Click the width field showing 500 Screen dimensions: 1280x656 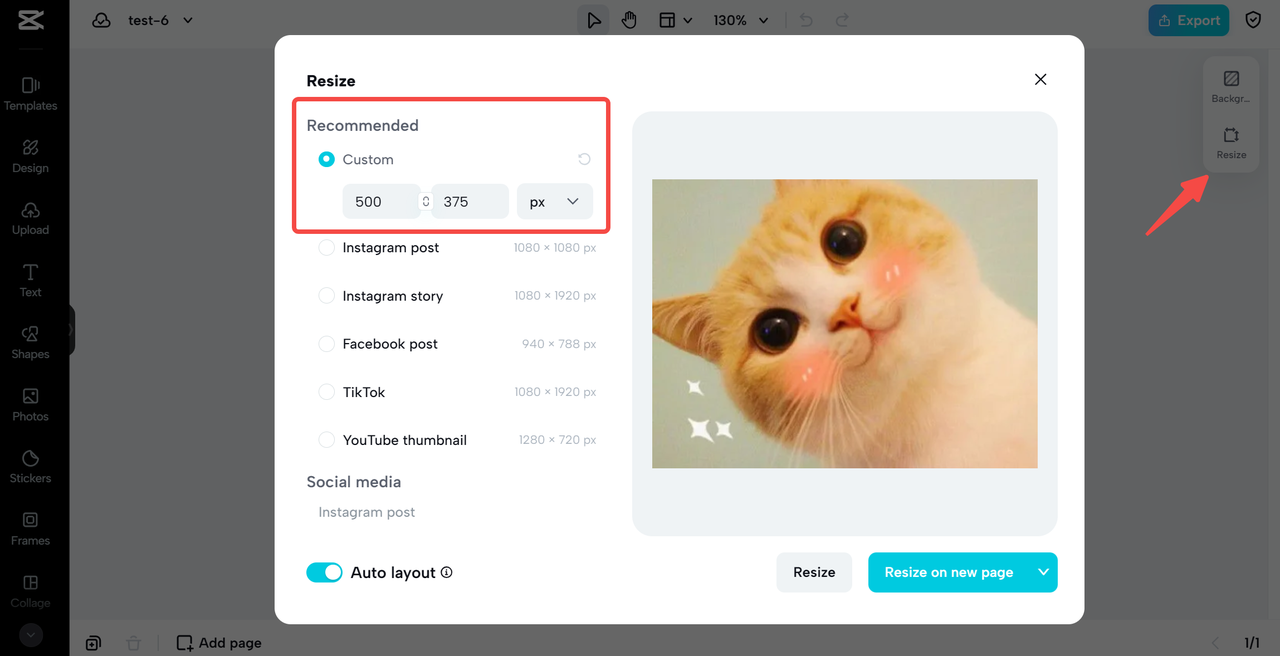pos(381,201)
